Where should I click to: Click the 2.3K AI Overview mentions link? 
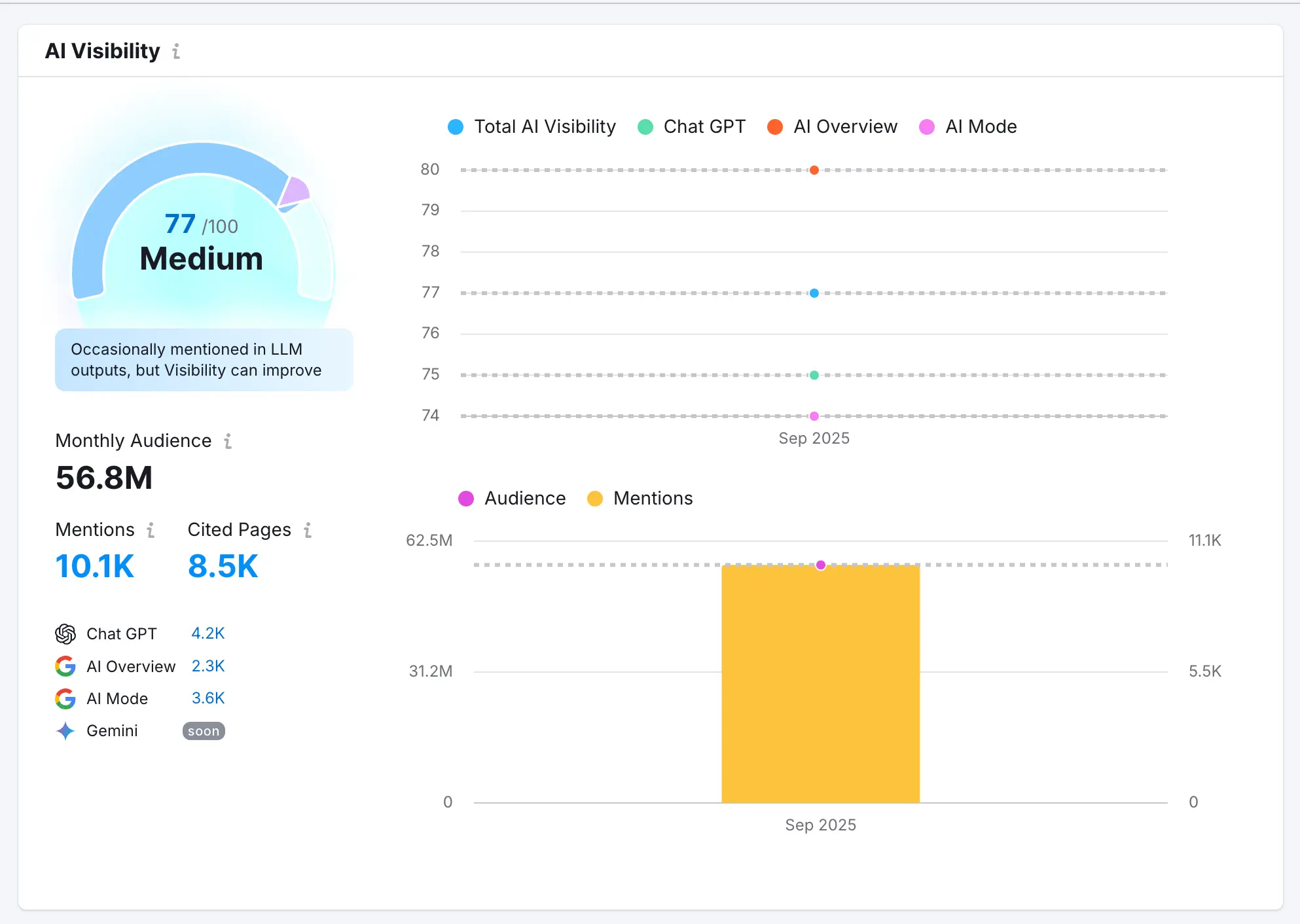click(x=208, y=666)
